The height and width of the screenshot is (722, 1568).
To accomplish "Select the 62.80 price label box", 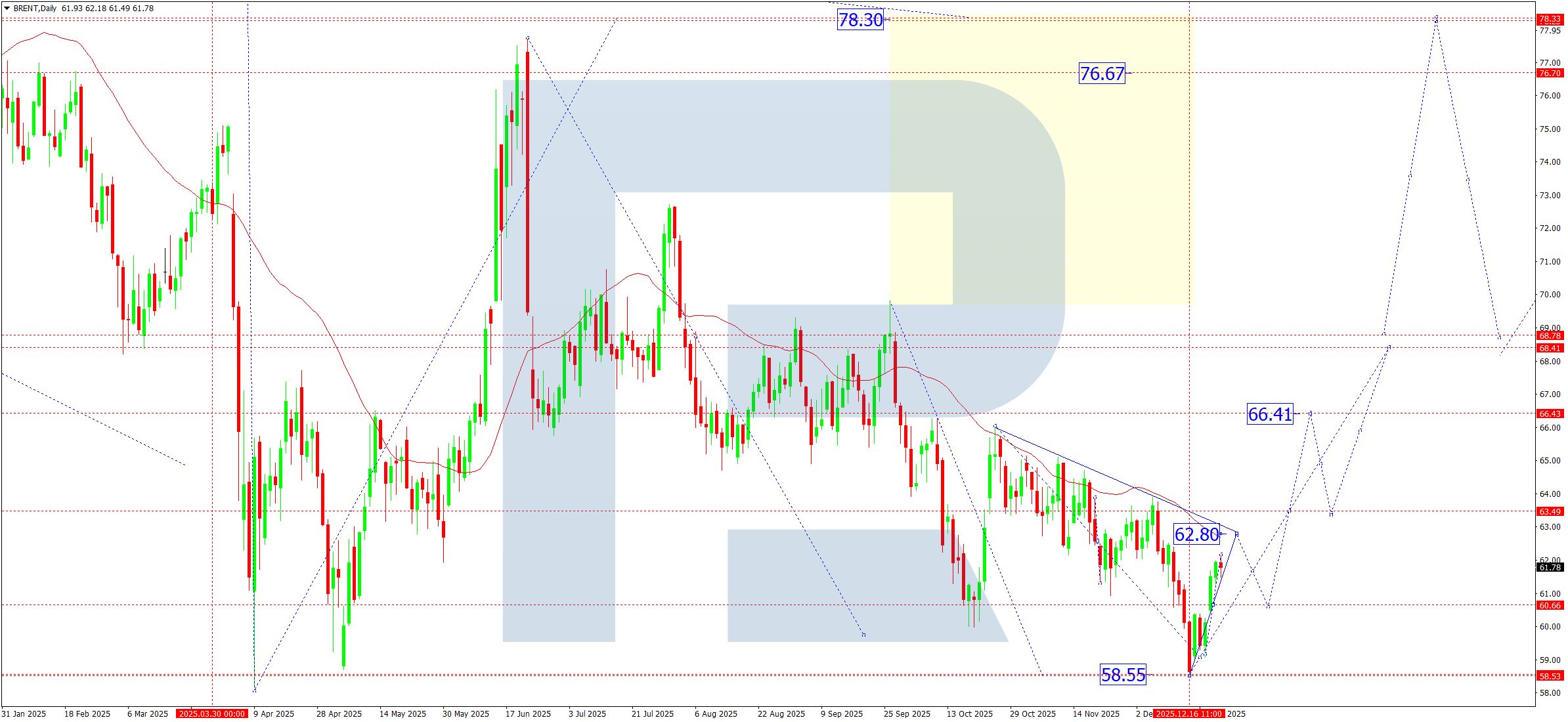I will point(1196,534).
